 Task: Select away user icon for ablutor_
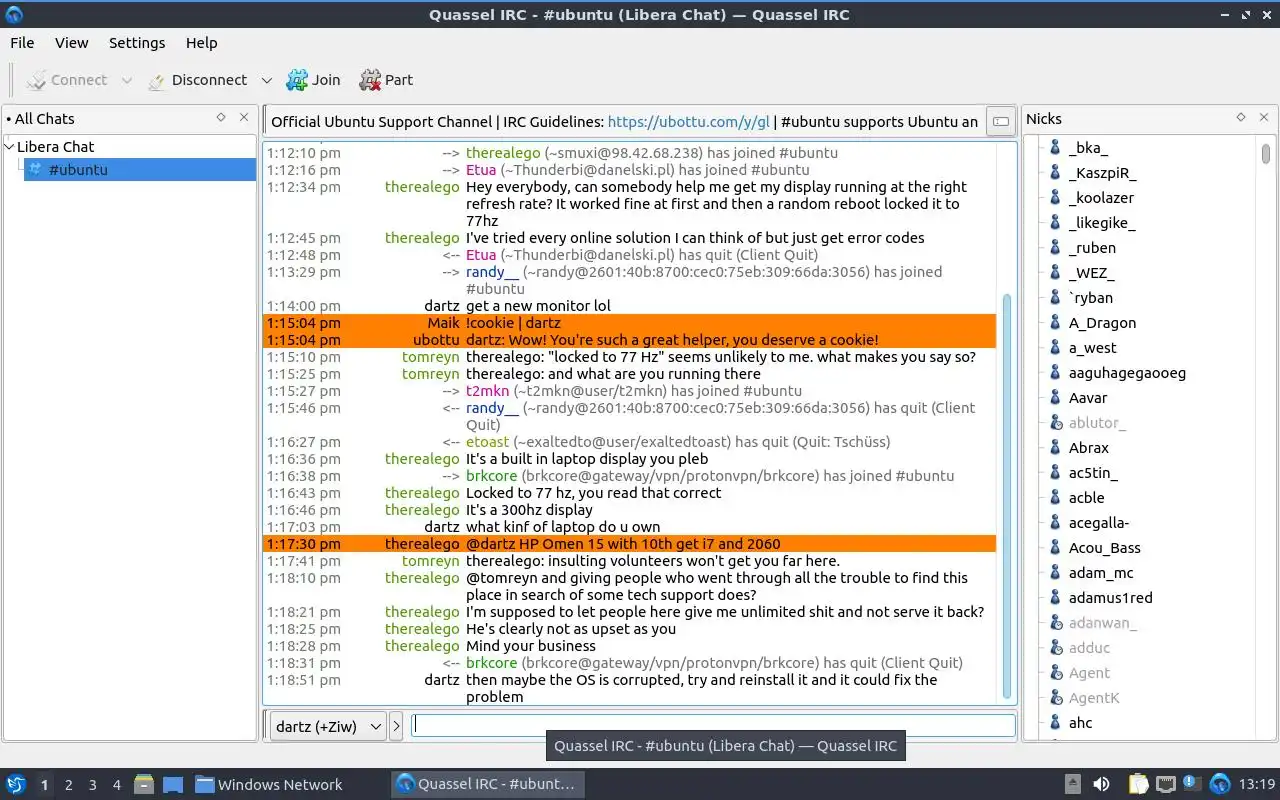click(x=1054, y=423)
